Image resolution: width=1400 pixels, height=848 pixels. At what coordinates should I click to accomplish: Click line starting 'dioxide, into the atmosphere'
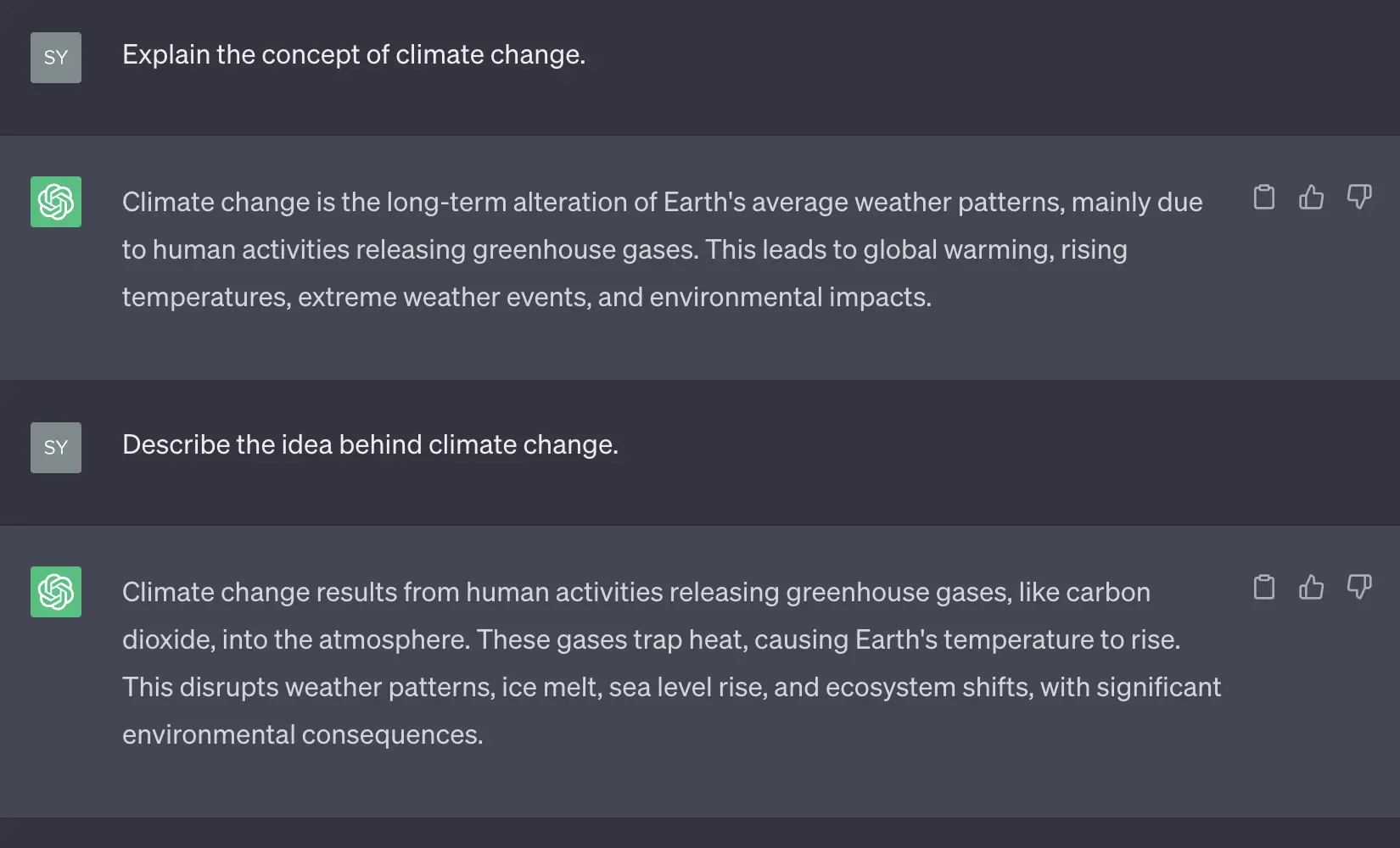651,639
